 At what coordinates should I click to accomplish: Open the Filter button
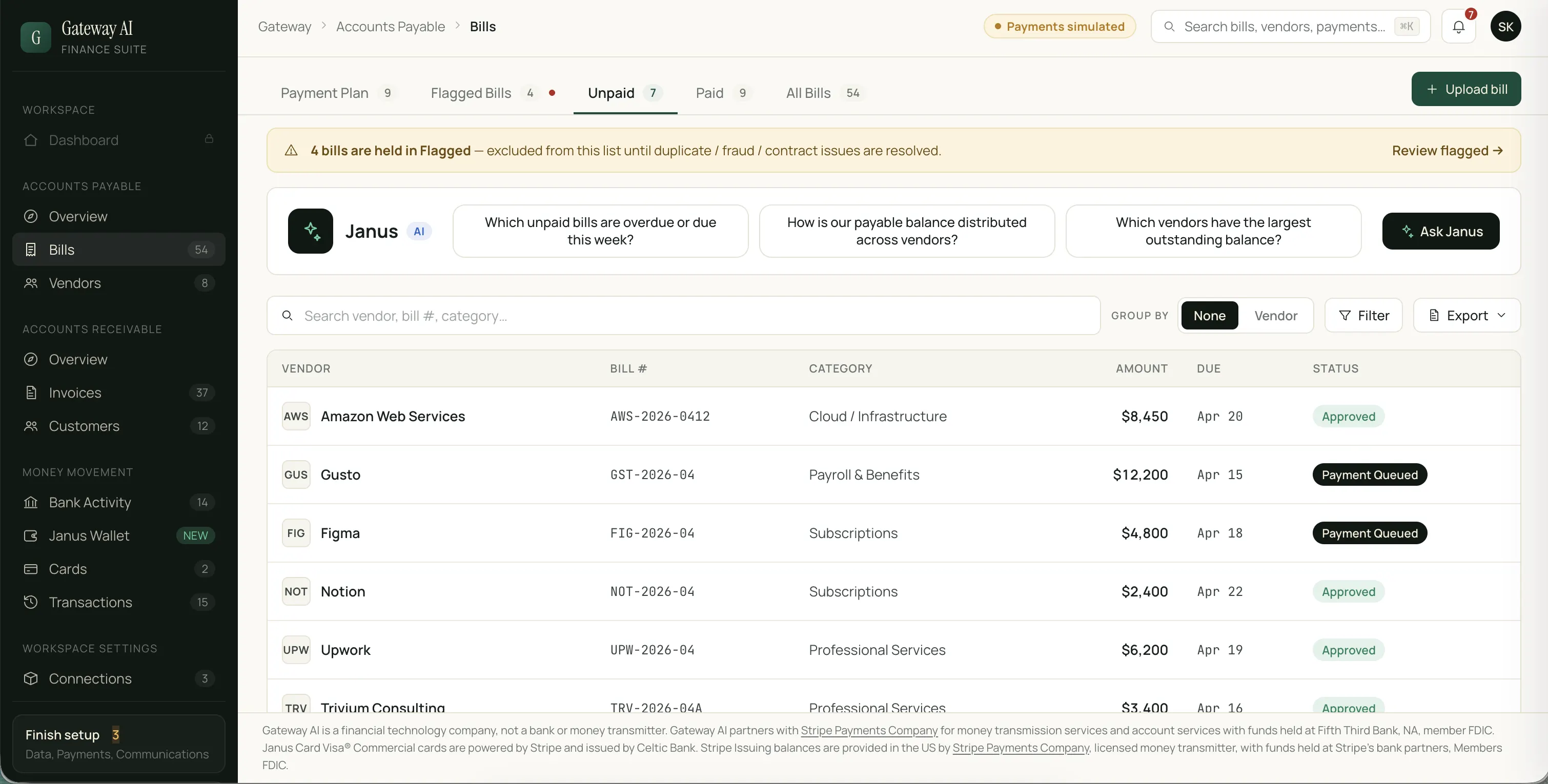coord(1363,316)
